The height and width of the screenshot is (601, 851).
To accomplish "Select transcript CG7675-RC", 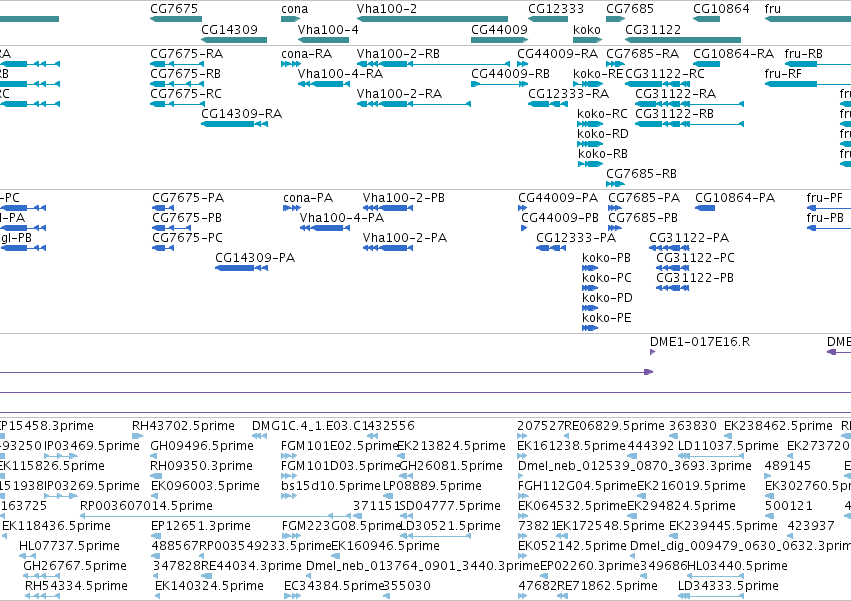I will pyautogui.click(x=186, y=94).
